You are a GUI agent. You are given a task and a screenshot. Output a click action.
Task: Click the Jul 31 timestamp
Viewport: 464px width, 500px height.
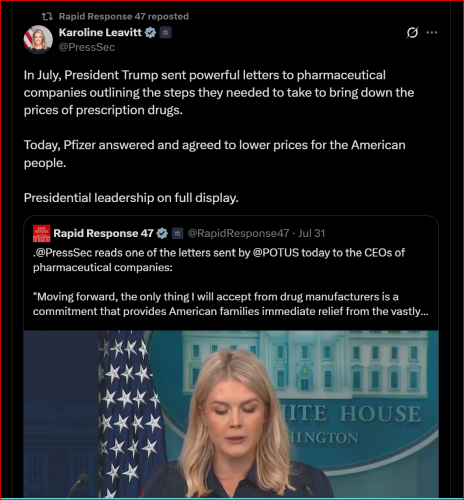point(311,233)
